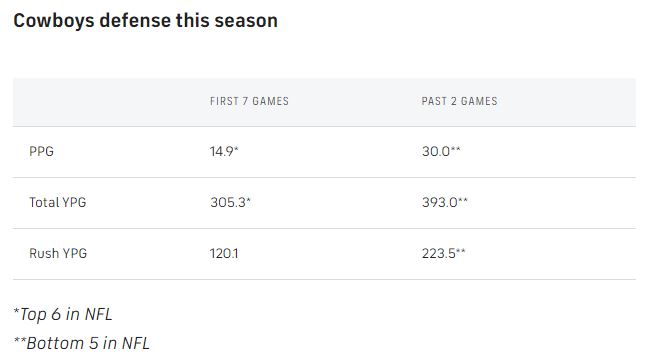648x361 pixels.
Task: Click the double asterisk after 393.0
Action: (463, 199)
